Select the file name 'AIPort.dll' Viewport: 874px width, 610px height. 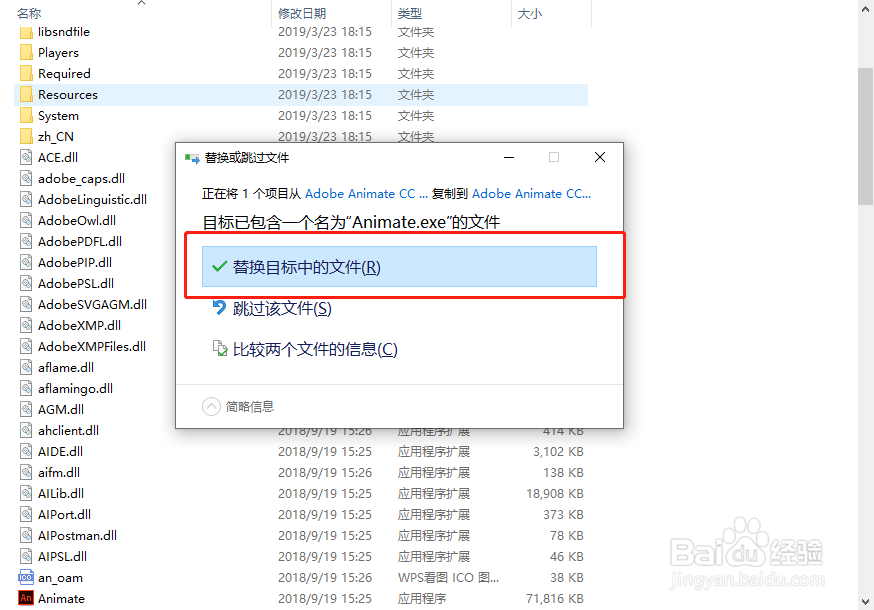click(x=64, y=514)
